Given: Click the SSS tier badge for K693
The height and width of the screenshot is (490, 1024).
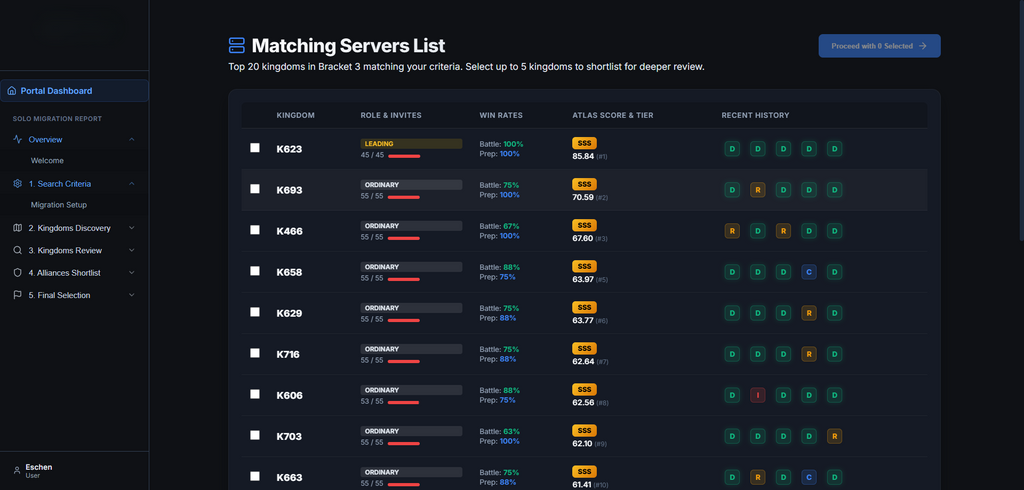Looking at the screenshot, I should (x=584, y=184).
